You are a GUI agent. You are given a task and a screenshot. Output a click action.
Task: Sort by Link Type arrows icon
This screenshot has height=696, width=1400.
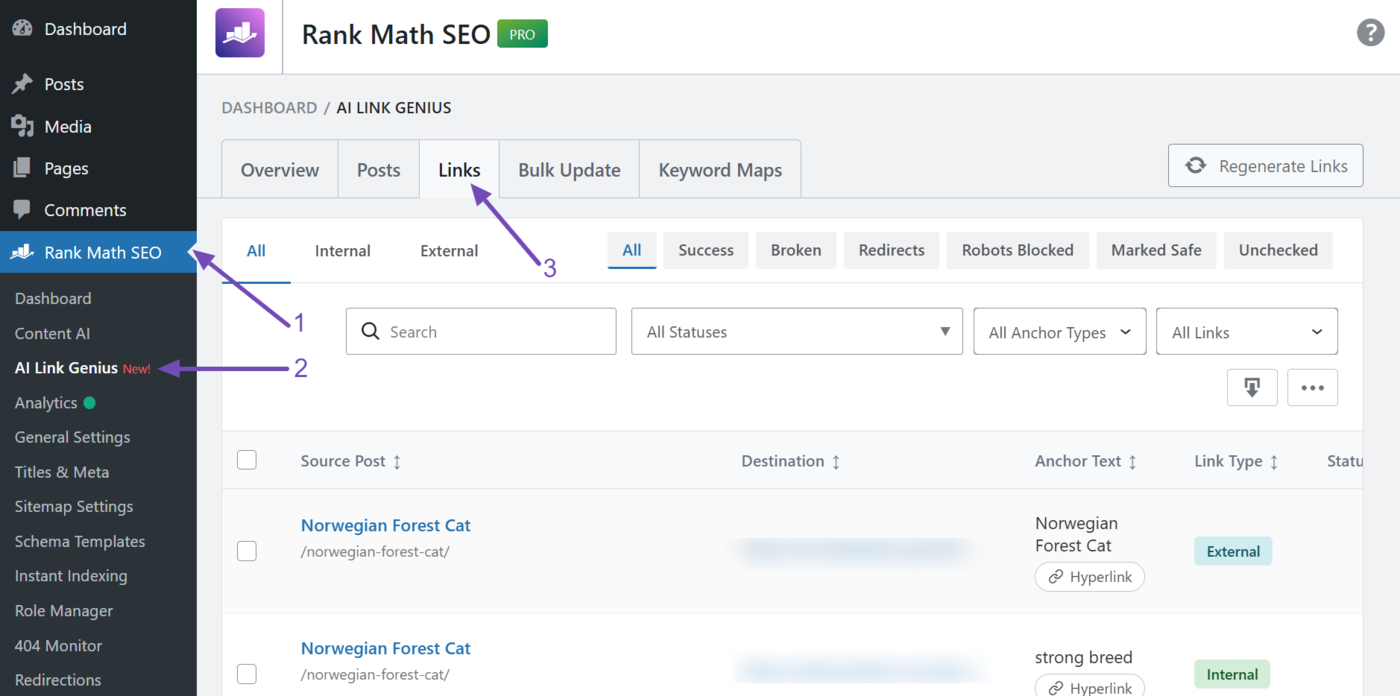tap(1274, 462)
